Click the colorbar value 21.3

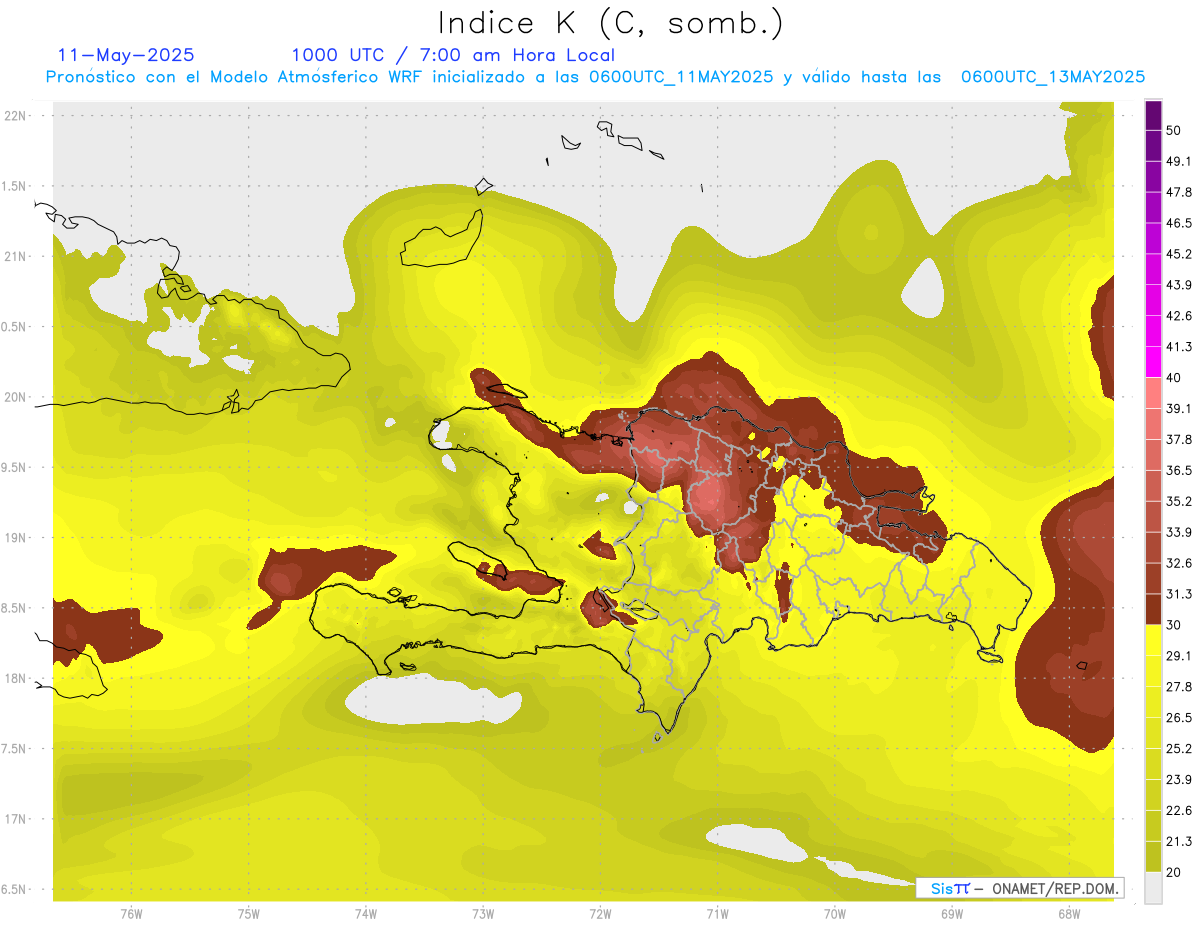[x=1179, y=841]
